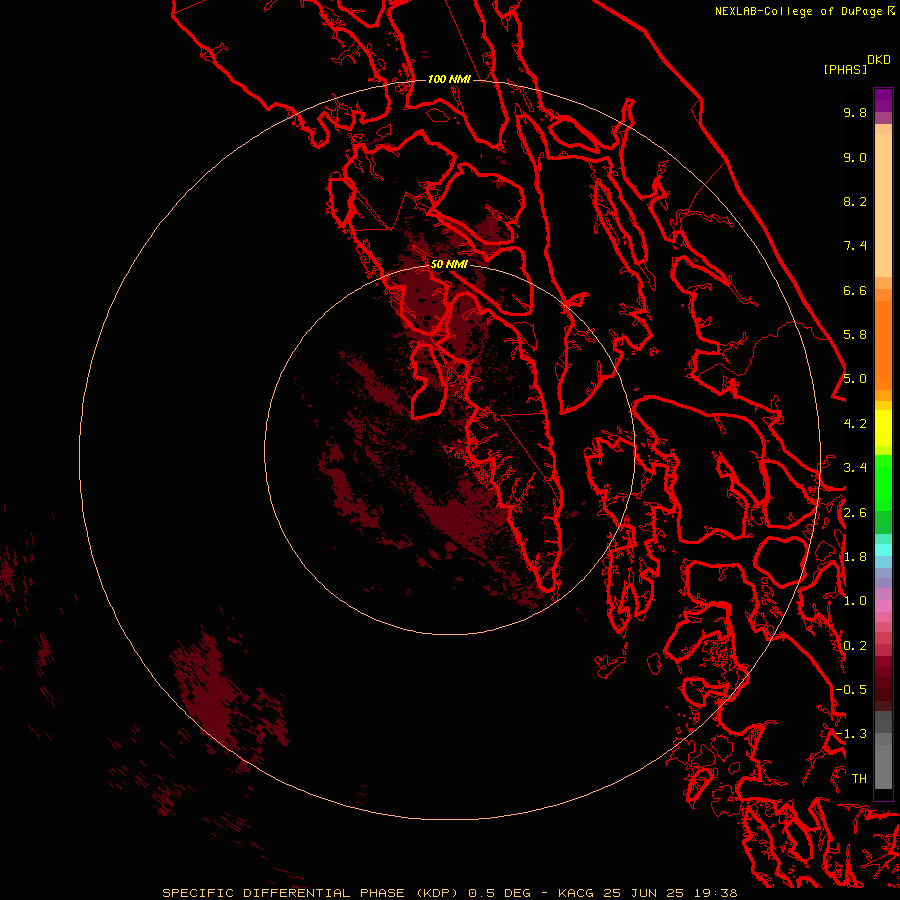Click the cyan swatch near 1.8
900x900 pixels.
point(883,550)
